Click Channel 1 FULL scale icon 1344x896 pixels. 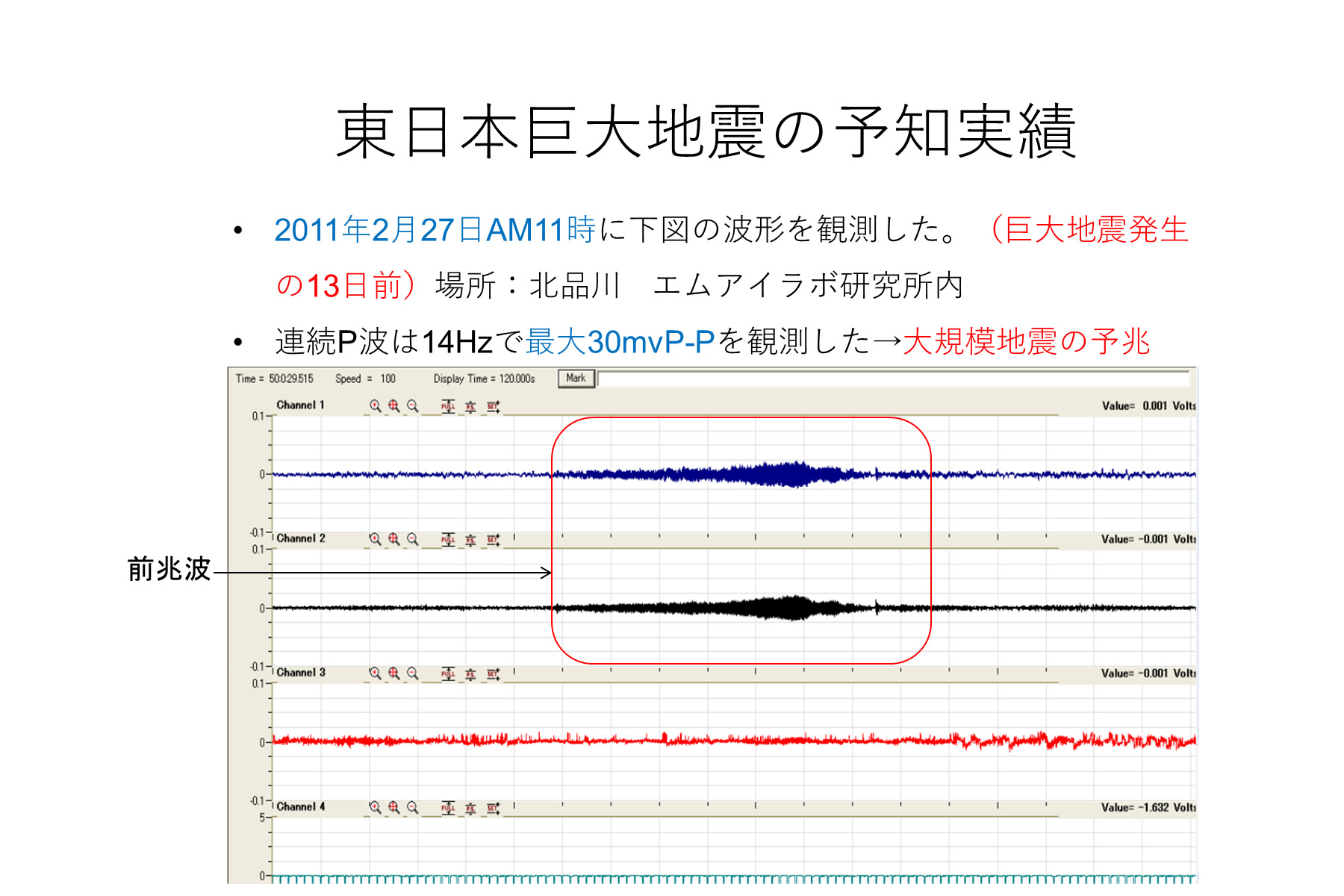(448, 406)
